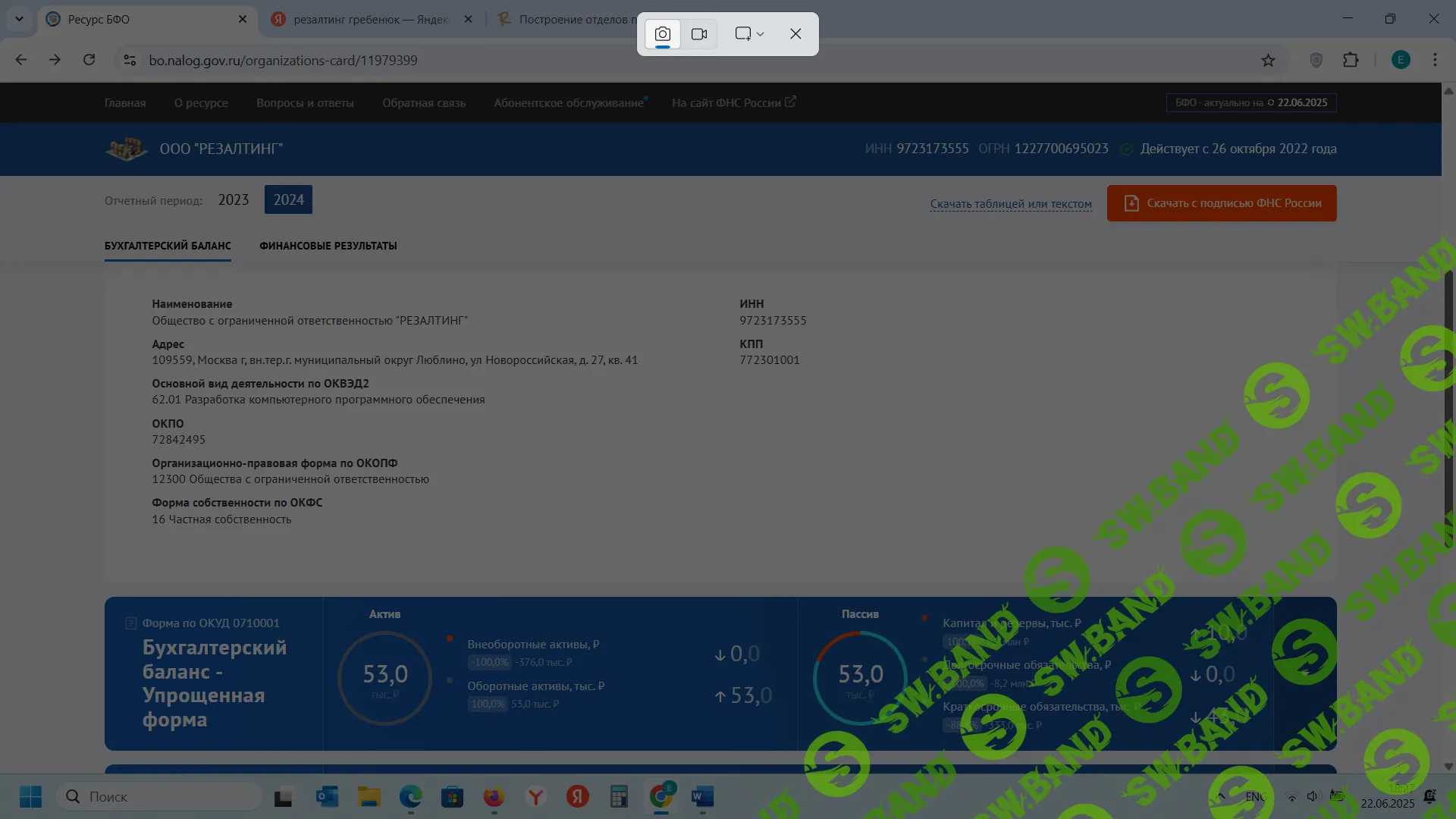Screen dimensions: 1456x819
Task: Open the О ресурсе page
Action: tap(201, 103)
